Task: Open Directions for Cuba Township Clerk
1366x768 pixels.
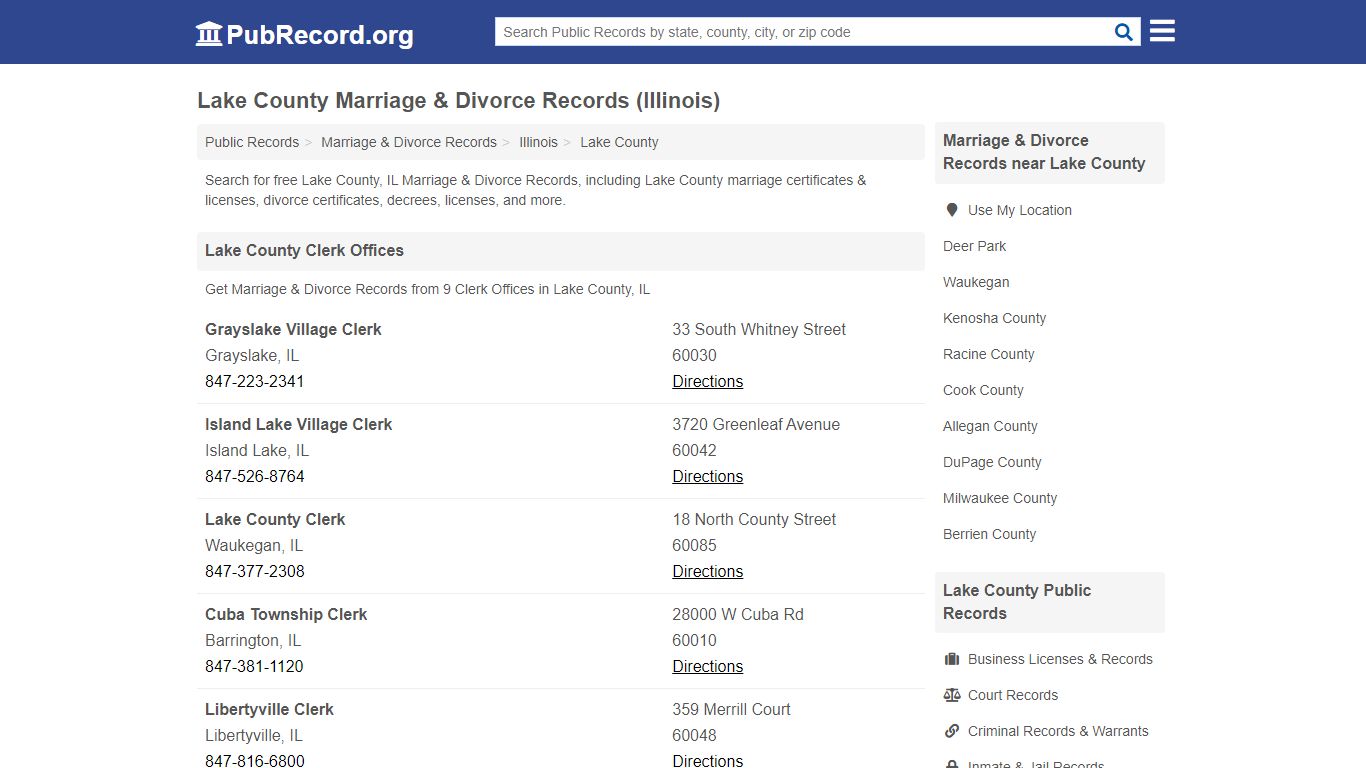Action: pos(707,666)
